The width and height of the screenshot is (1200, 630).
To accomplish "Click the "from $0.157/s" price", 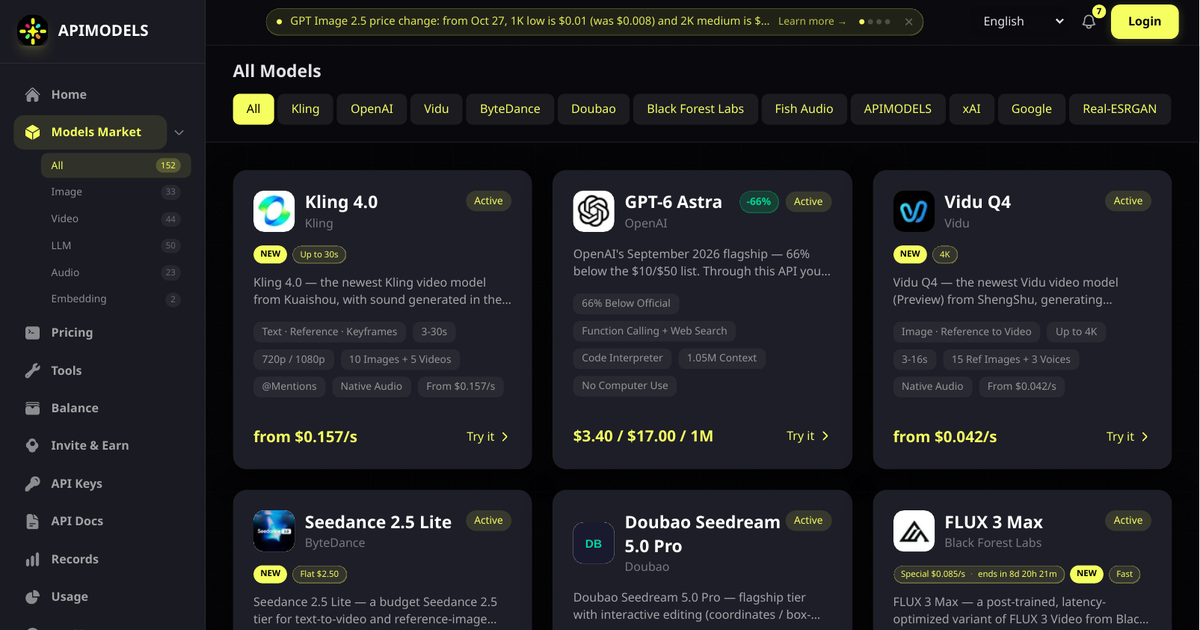I will click(x=305, y=437).
